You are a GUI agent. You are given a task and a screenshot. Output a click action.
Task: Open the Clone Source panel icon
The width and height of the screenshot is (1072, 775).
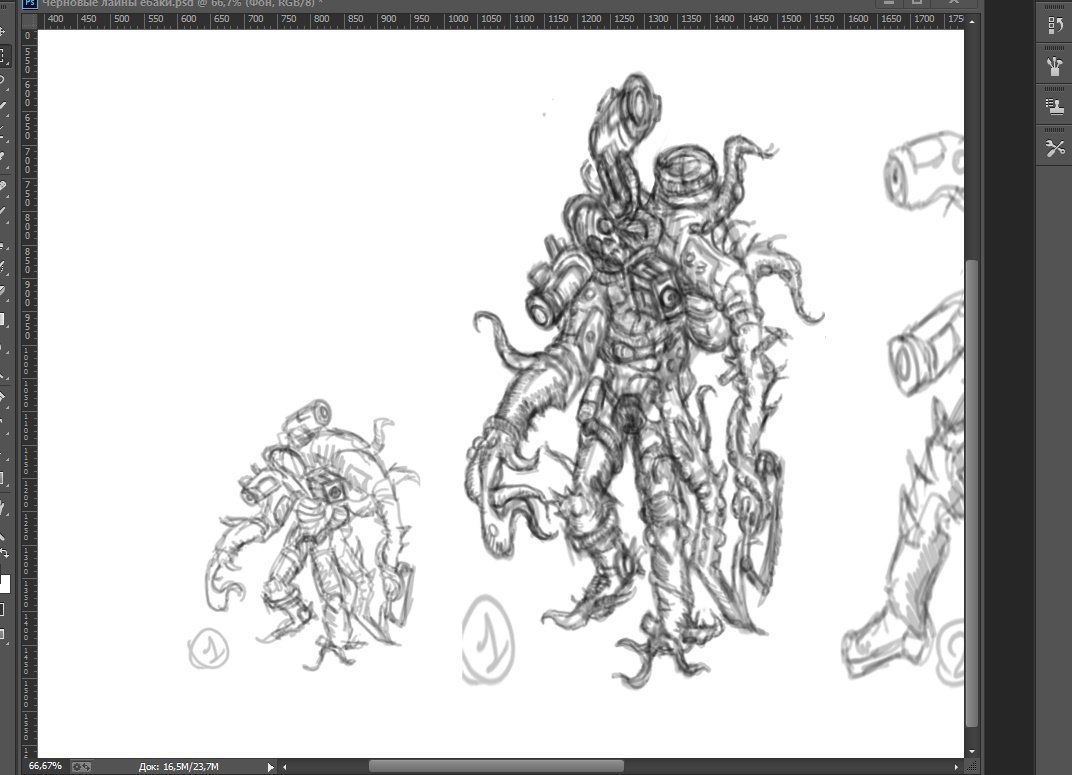tap(1054, 107)
